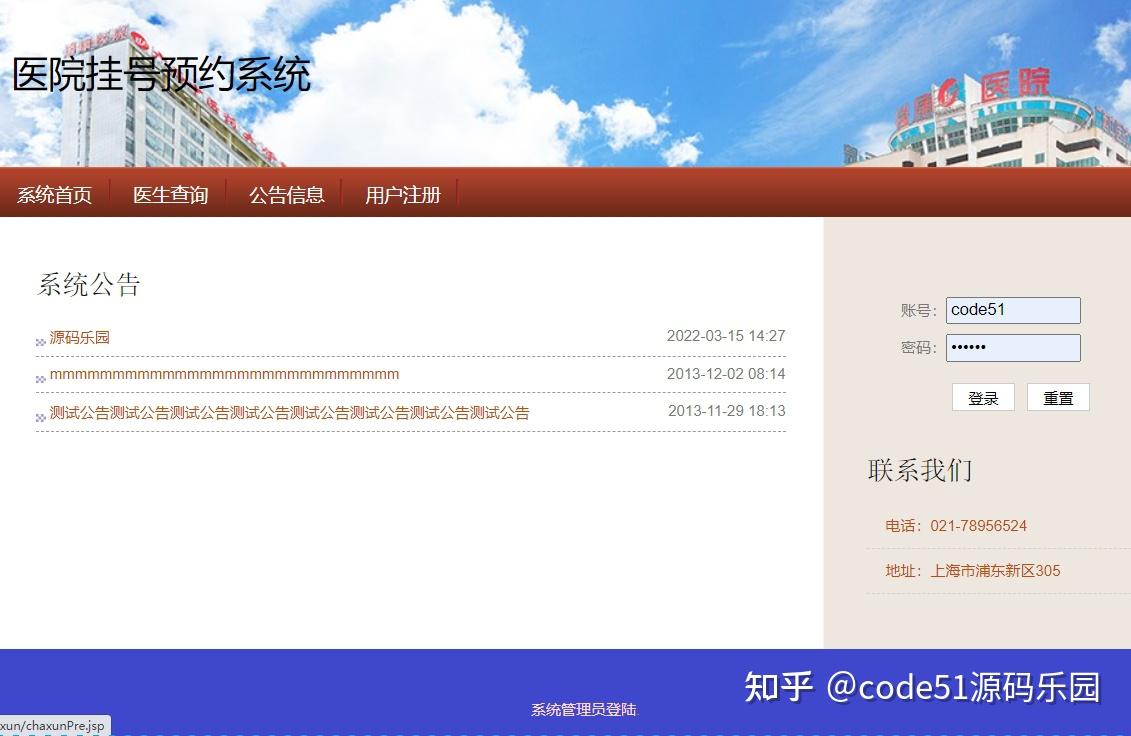Click the timestamp 2022-03-15 14:27
The height and width of the screenshot is (736, 1131).
pyautogui.click(x=726, y=335)
